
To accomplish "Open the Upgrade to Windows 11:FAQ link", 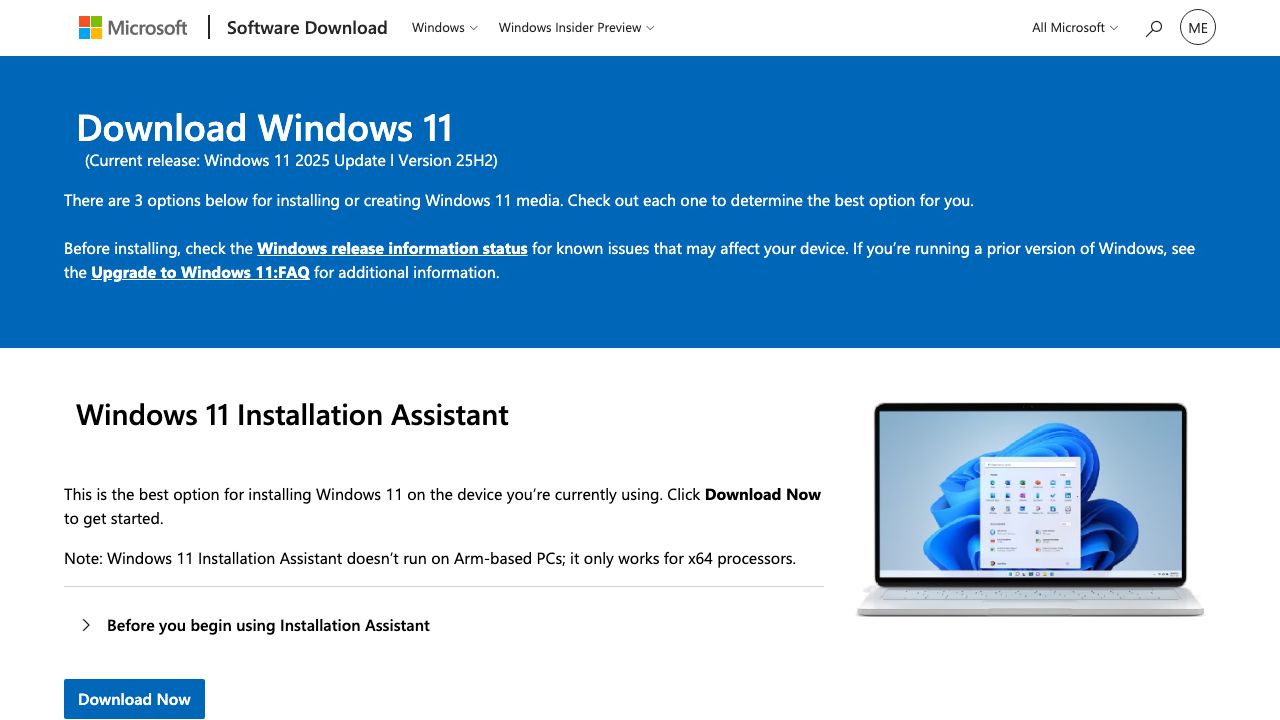I will pos(200,272).
